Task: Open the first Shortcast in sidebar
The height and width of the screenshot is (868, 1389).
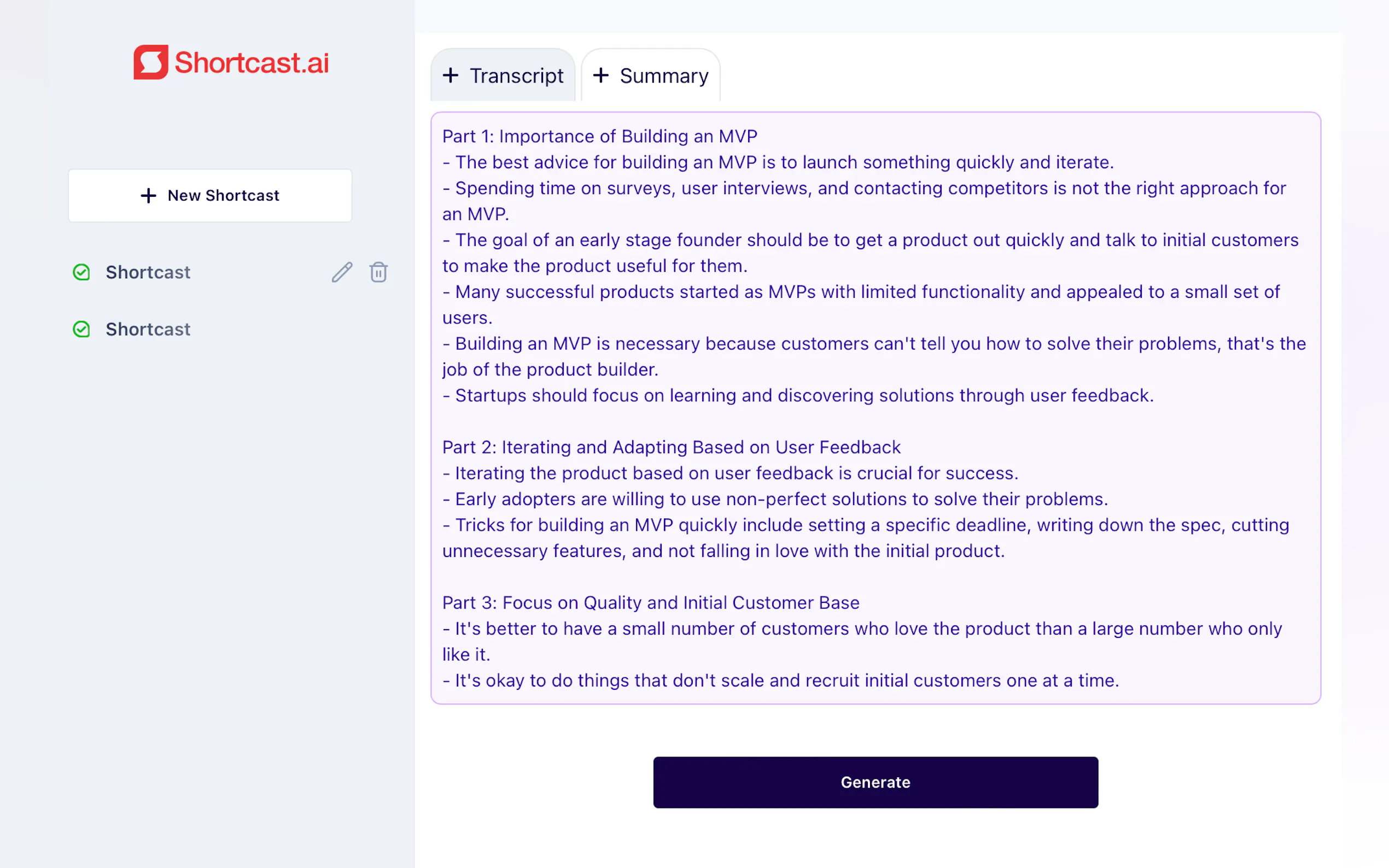Action: 148,272
